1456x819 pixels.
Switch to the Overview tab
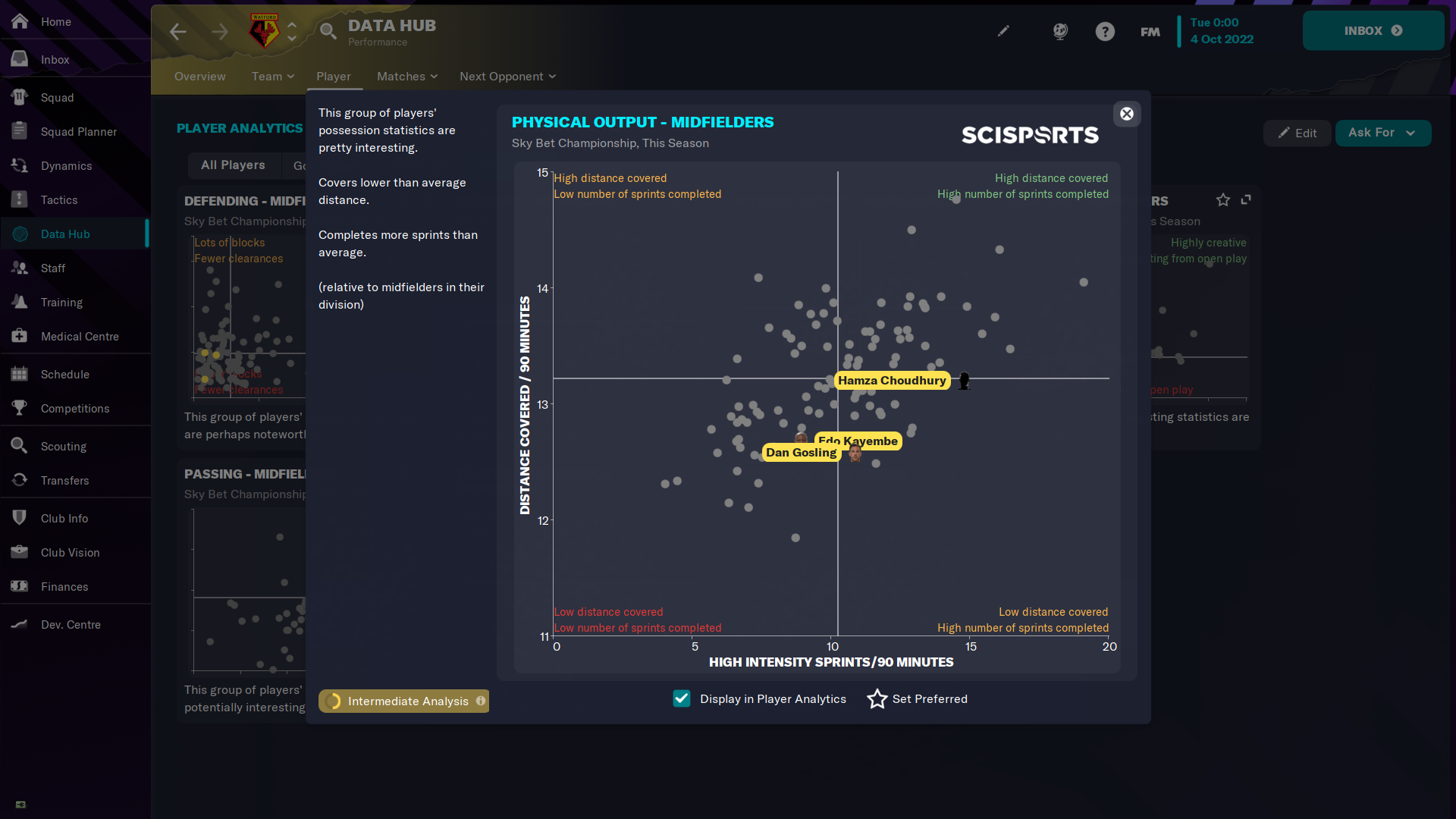pos(200,76)
